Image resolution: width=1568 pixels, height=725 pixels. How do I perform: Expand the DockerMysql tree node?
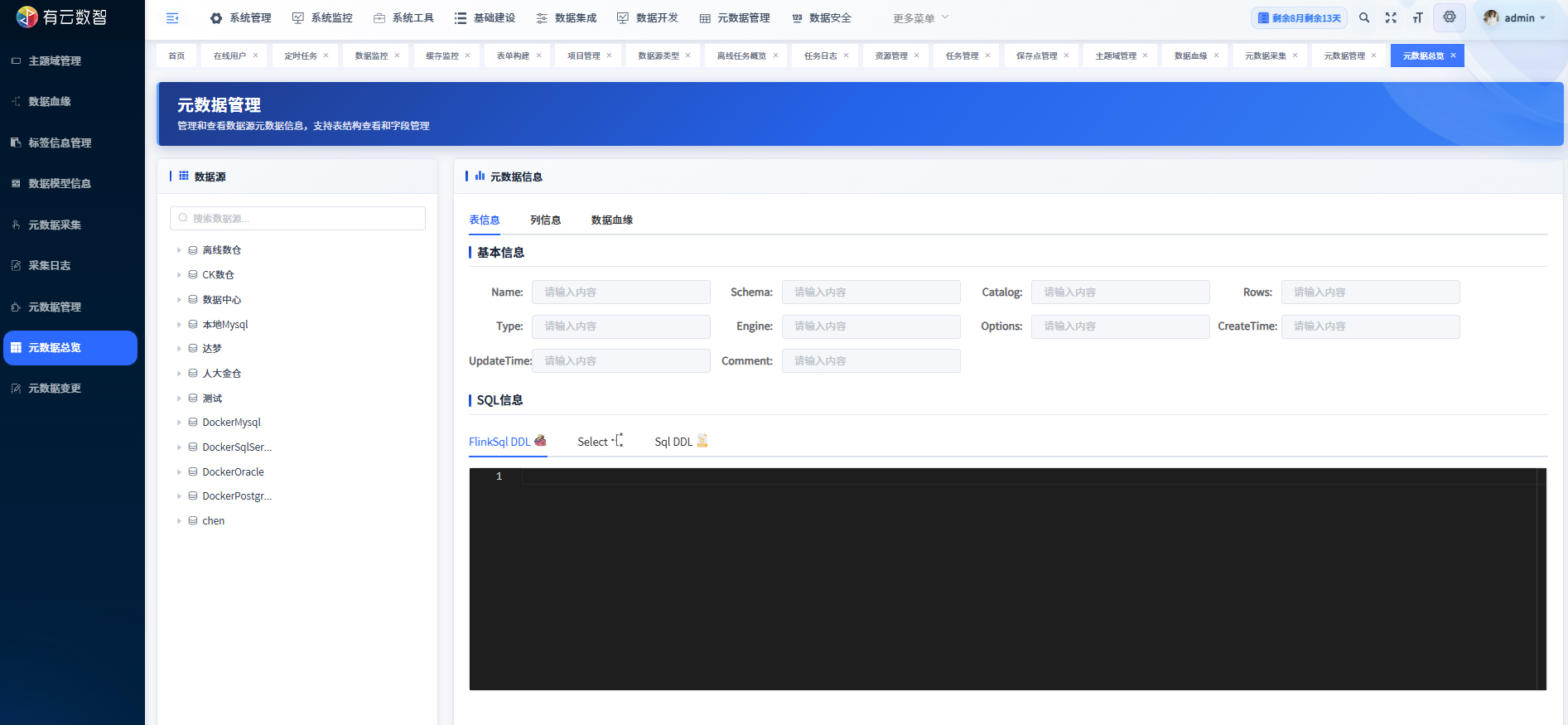pyautogui.click(x=179, y=423)
